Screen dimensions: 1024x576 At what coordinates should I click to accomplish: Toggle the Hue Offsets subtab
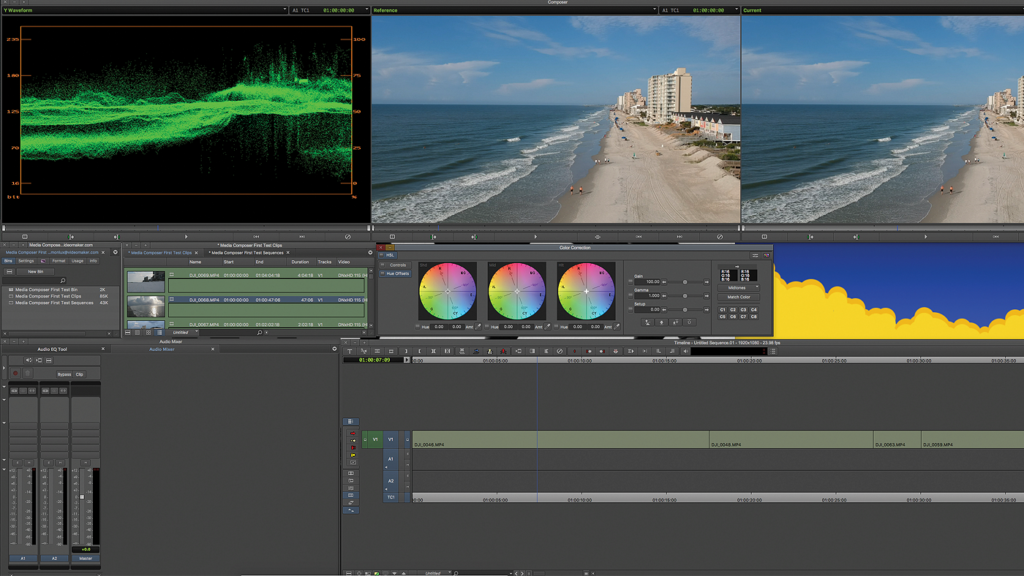click(397, 274)
